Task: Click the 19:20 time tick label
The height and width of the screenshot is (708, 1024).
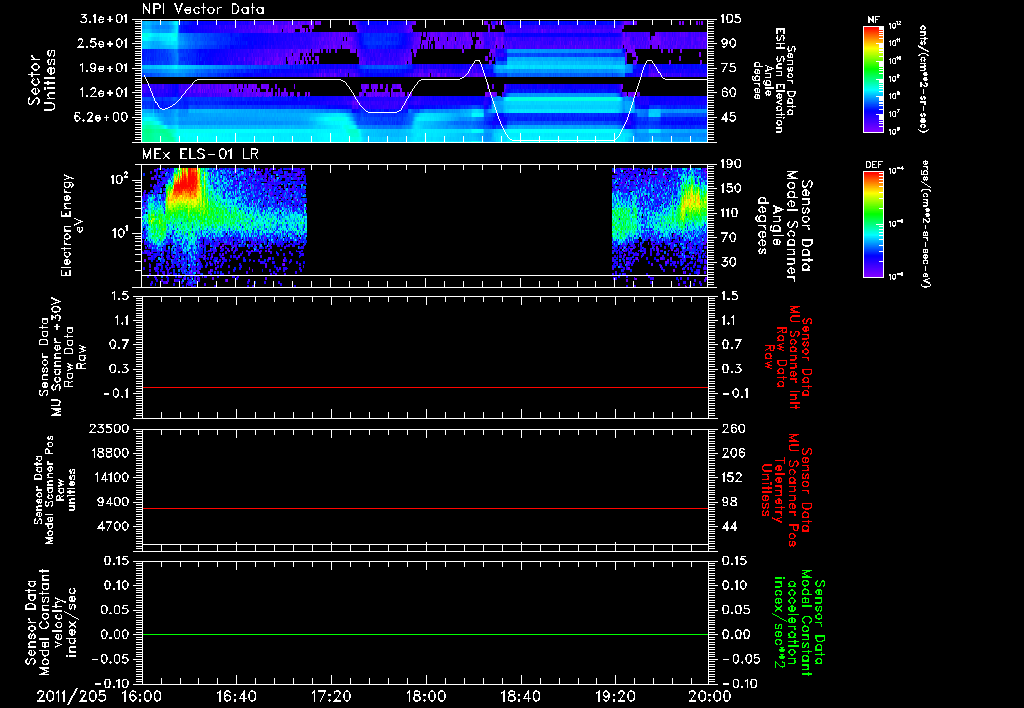Action: pos(615,696)
